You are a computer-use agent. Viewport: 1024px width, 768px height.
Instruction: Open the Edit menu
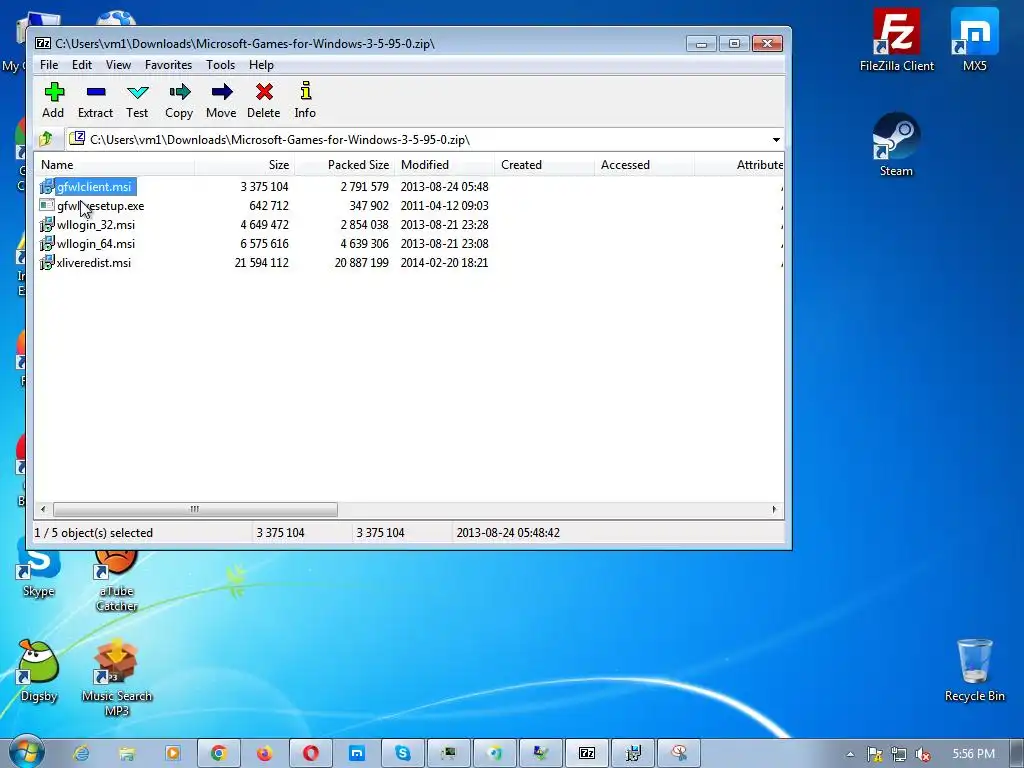click(82, 65)
